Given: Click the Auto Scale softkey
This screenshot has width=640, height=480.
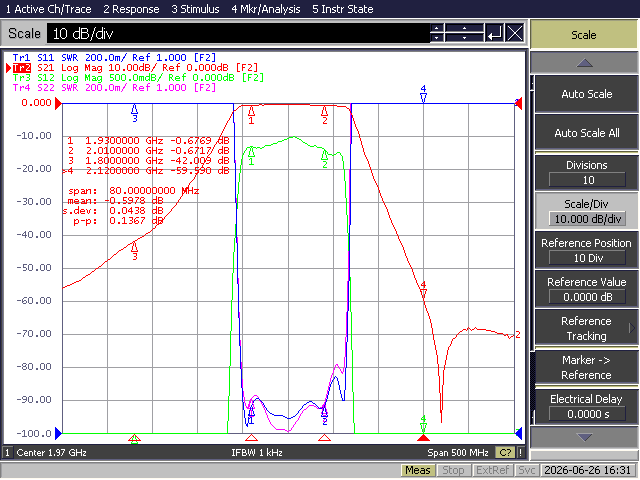Looking at the screenshot, I should pyautogui.click(x=586, y=94).
